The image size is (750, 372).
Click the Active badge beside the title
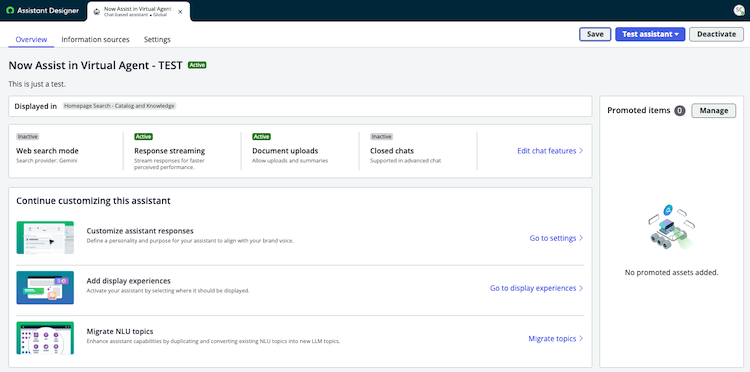197,65
